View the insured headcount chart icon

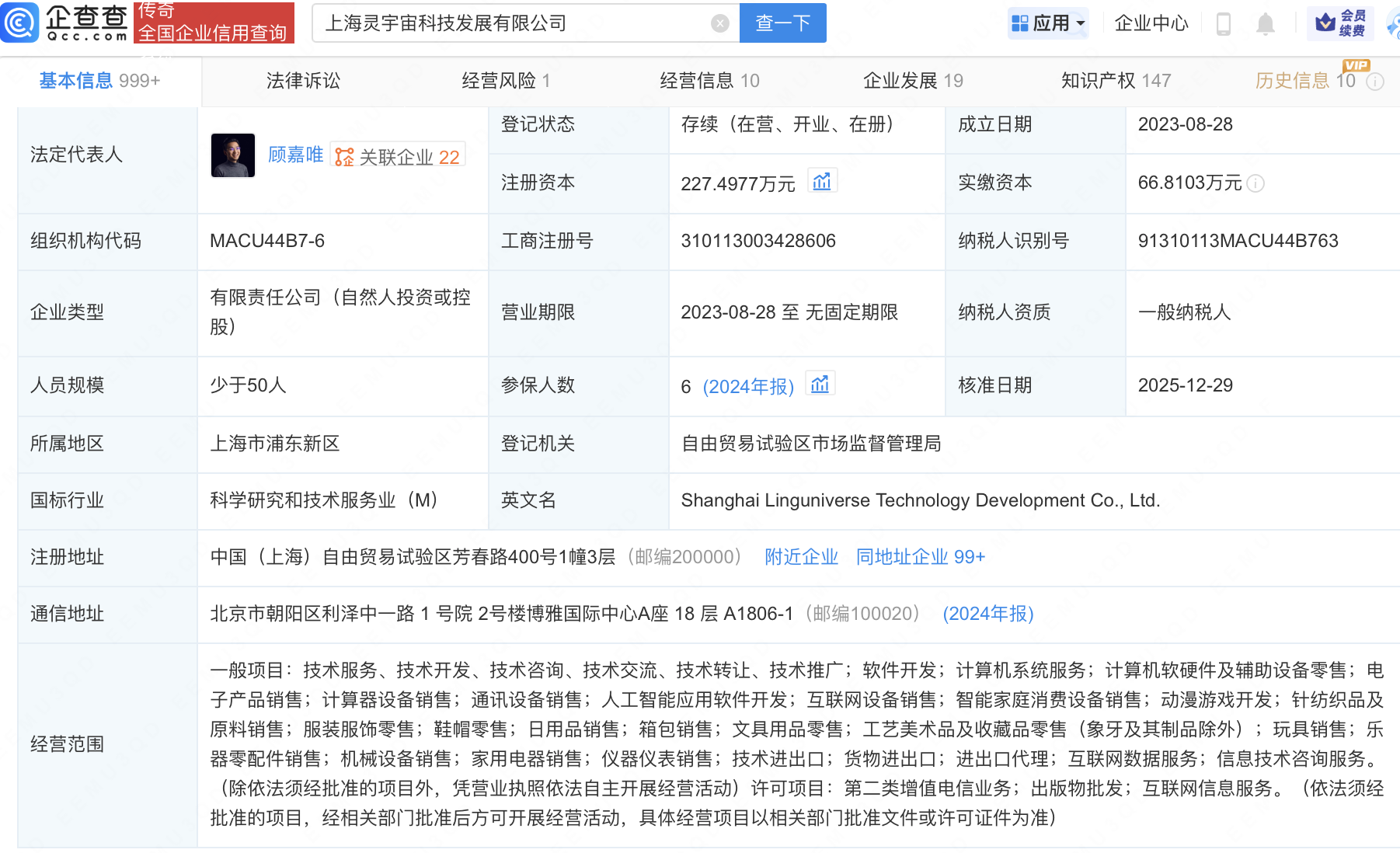pos(820,385)
